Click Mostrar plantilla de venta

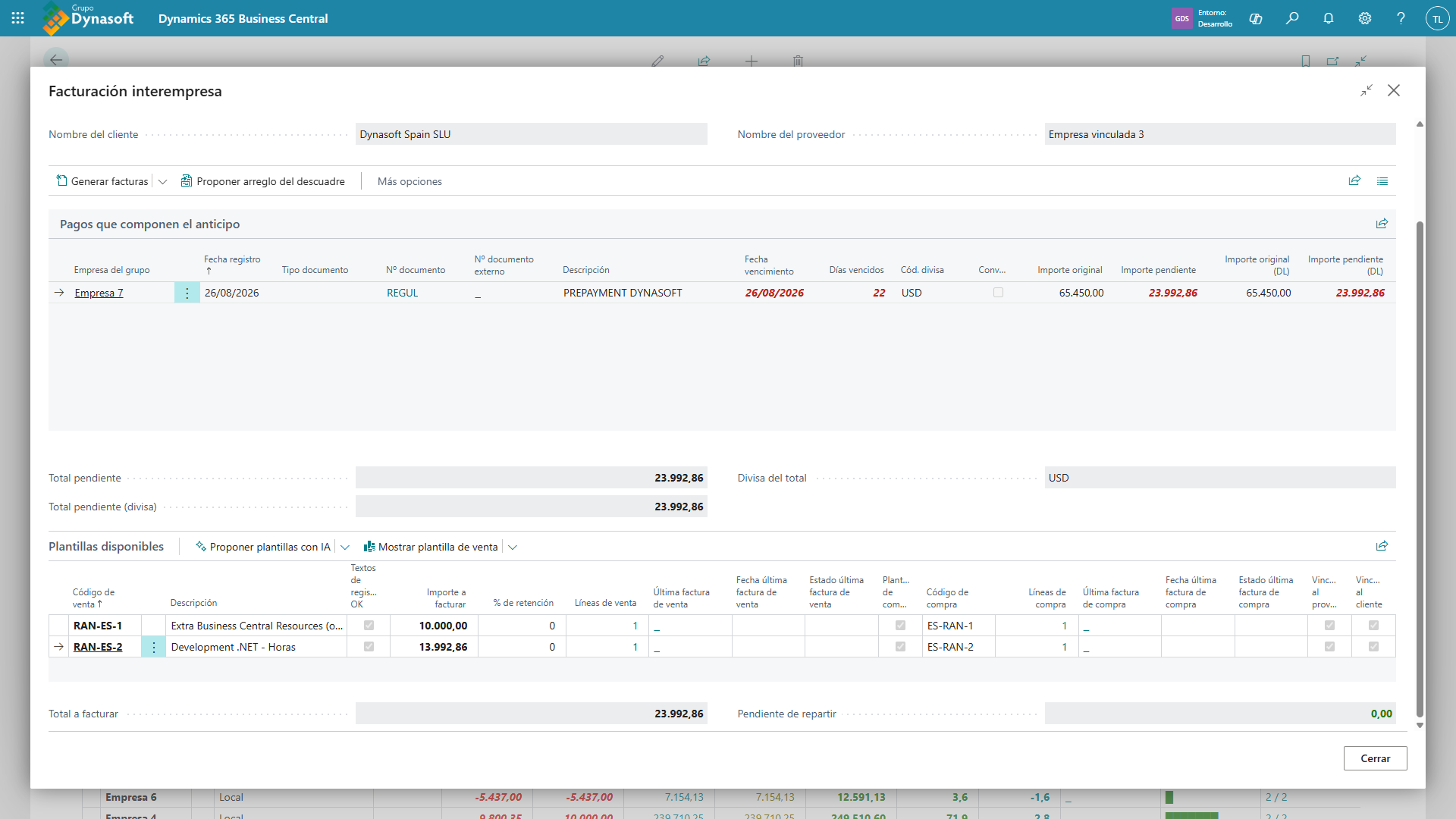click(431, 547)
